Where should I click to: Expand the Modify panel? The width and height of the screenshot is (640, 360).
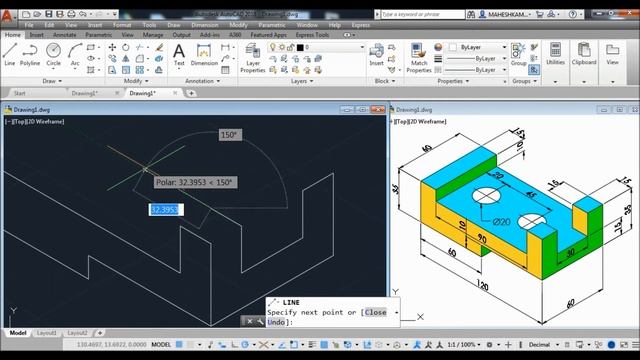[x=136, y=81]
